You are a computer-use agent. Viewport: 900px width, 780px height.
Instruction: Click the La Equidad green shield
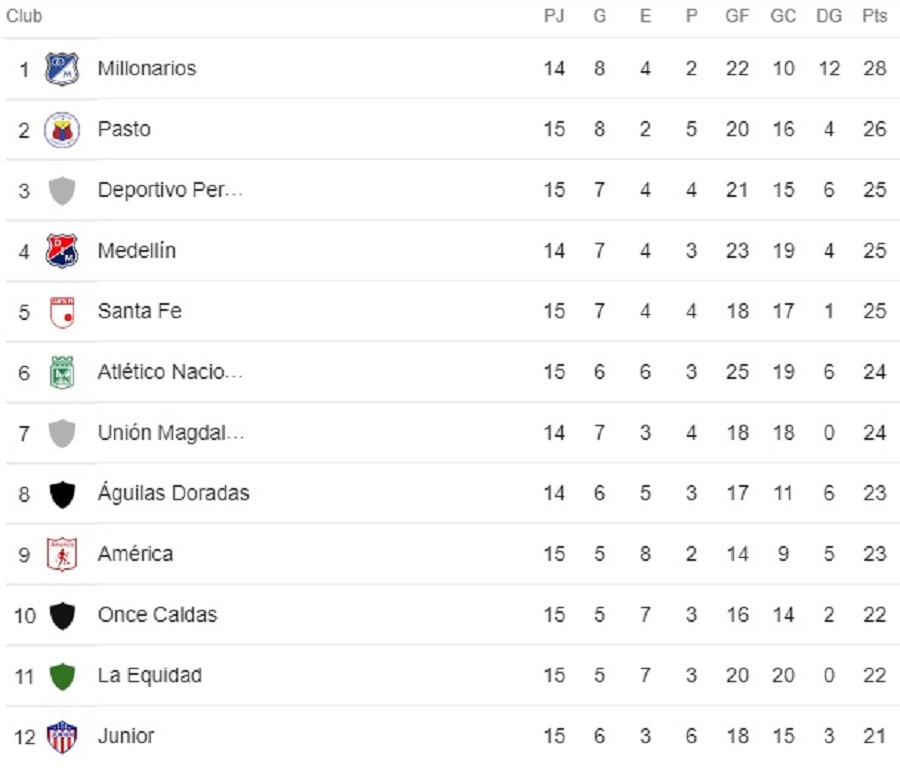[x=62, y=676]
